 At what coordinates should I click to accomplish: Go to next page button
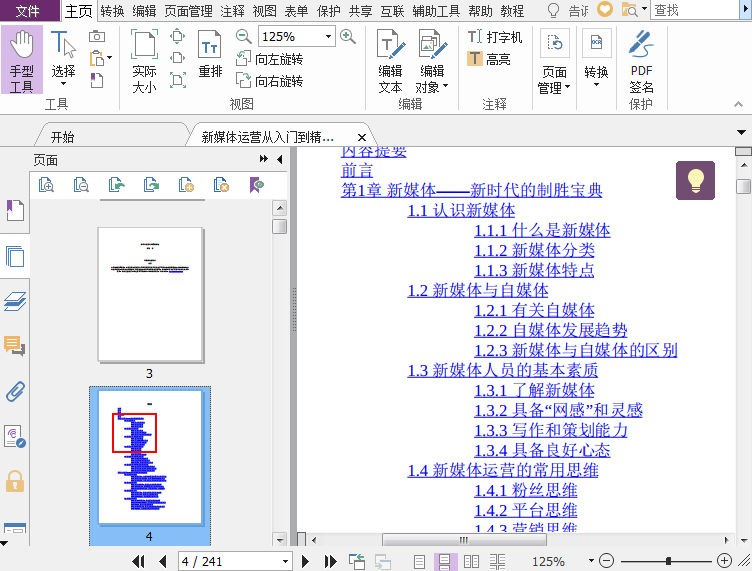pos(305,561)
